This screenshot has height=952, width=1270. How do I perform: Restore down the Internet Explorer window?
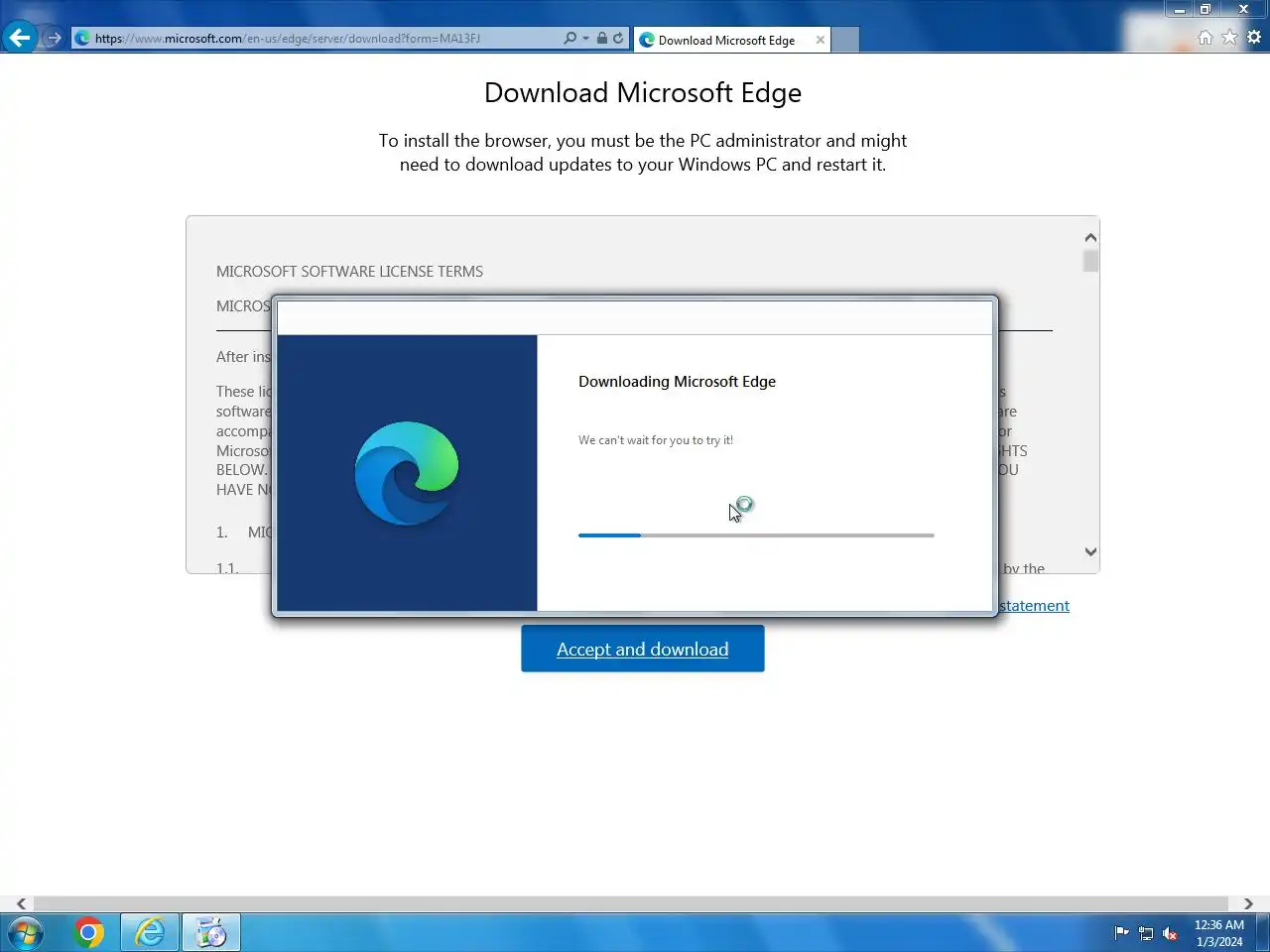(1206, 10)
